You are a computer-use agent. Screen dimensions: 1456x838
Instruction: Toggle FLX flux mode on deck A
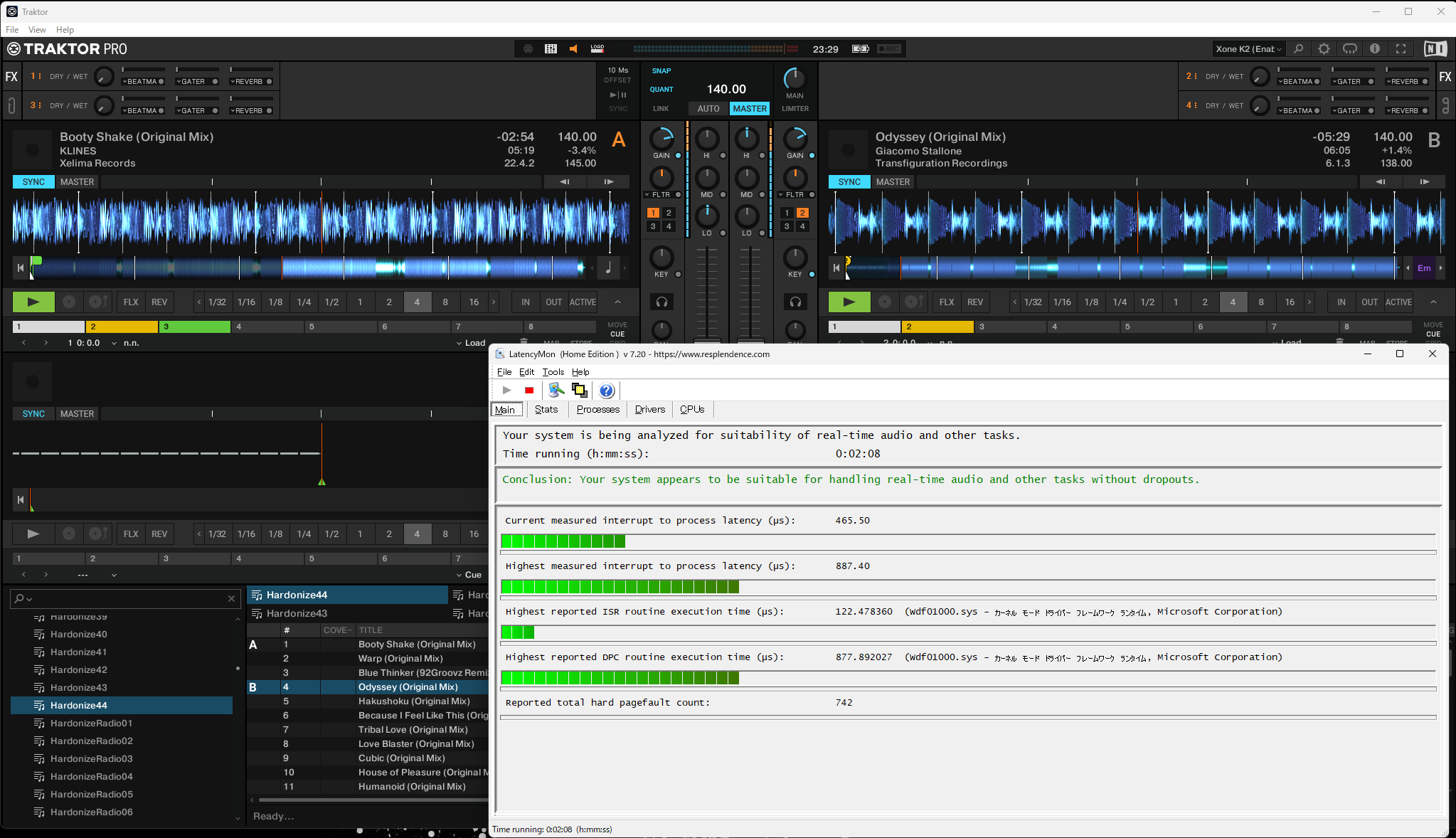(x=131, y=302)
